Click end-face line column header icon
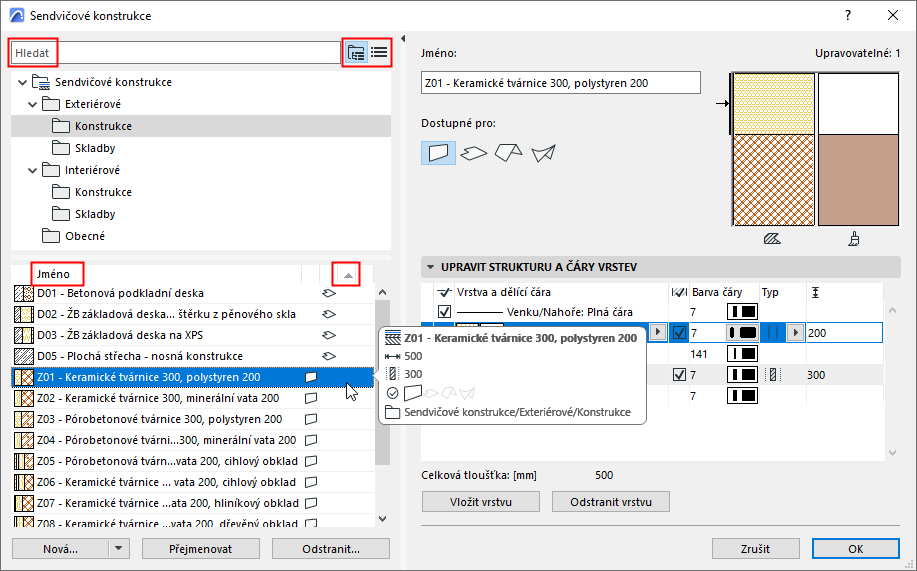 [679, 292]
